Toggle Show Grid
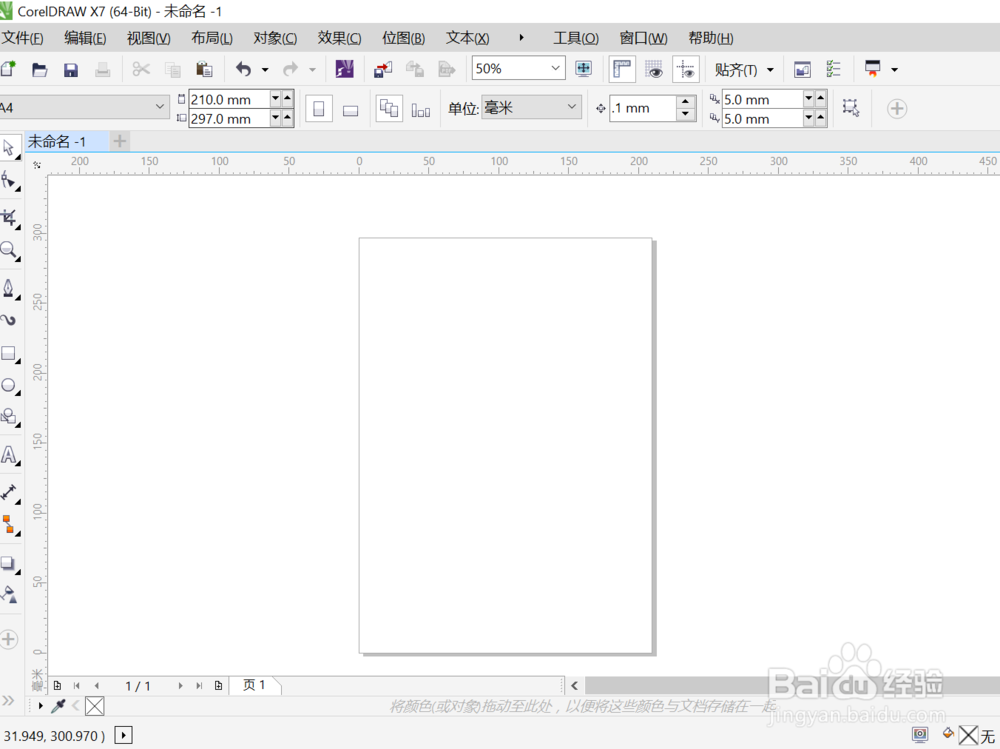 tap(654, 69)
